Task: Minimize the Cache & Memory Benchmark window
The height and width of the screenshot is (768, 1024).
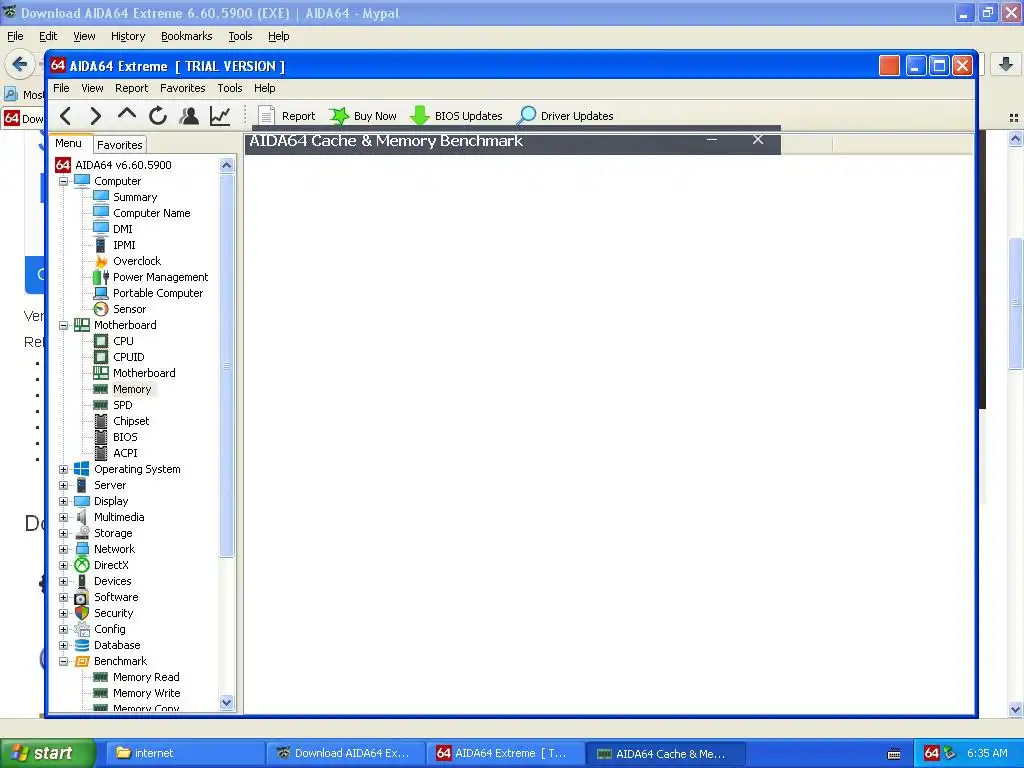Action: pyautogui.click(x=712, y=140)
